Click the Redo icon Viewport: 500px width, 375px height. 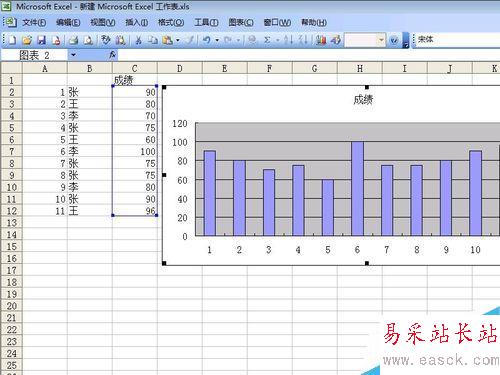(228, 40)
